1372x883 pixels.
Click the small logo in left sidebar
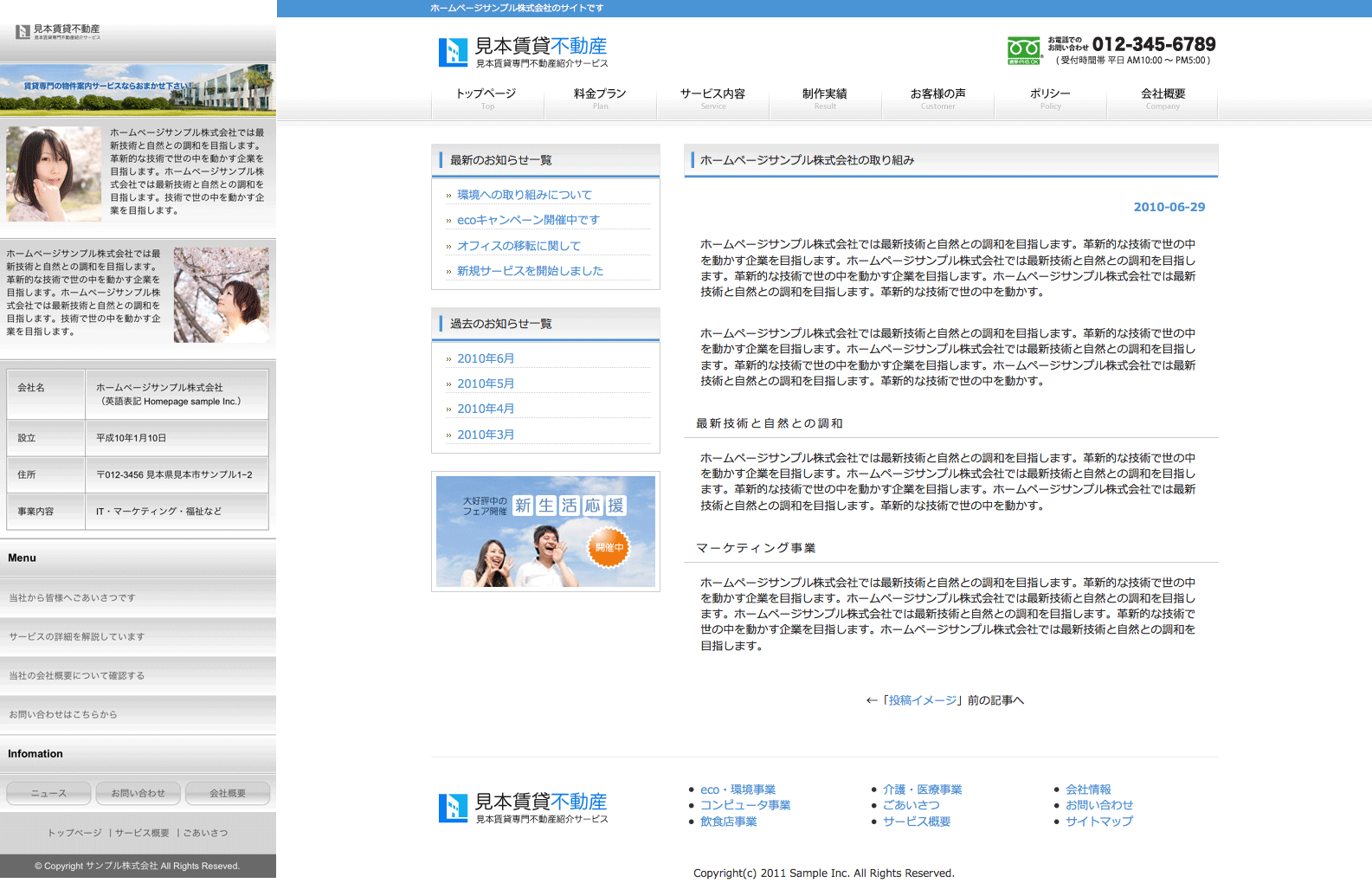pyautogui.click(x=58, y=32)
